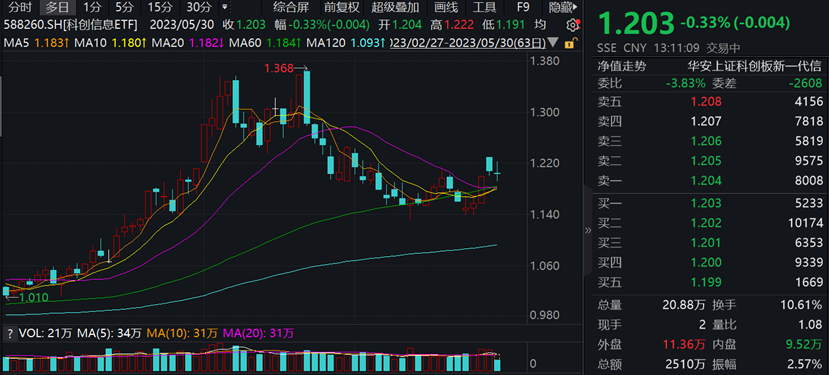Click the 前复权 adjustment button
Image resolution: width=829 pixels, height=375 pixels.
pos(342,7)
